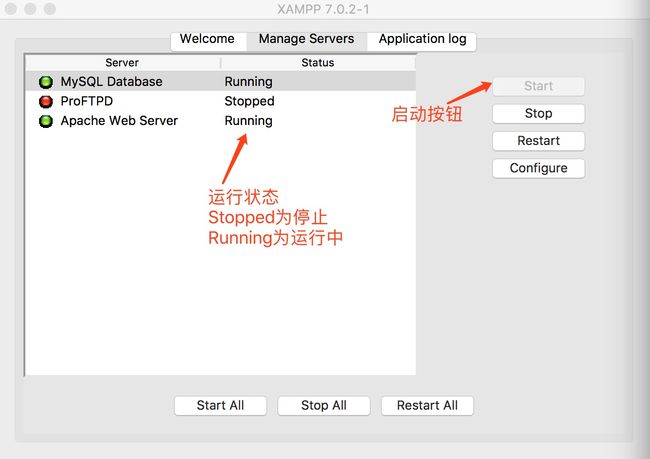The width and height of the screenshot is (650, 459).
Task: Click the green status icon beside MySQL Database
Action: [46, 82]
